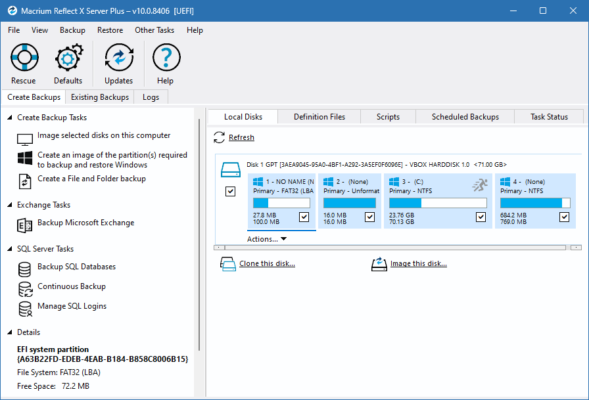Click the Continuous Backup database icon
This screenshot has height=400, width=589.
click(25, 289)
